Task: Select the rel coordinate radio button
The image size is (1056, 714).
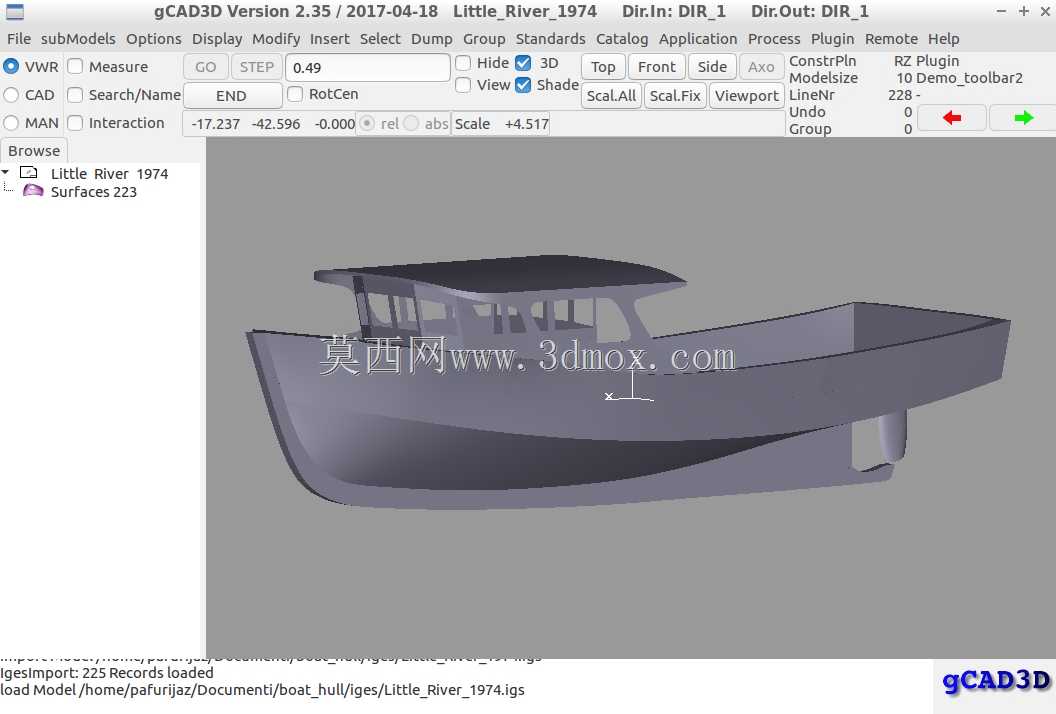Action: point(367,124)
